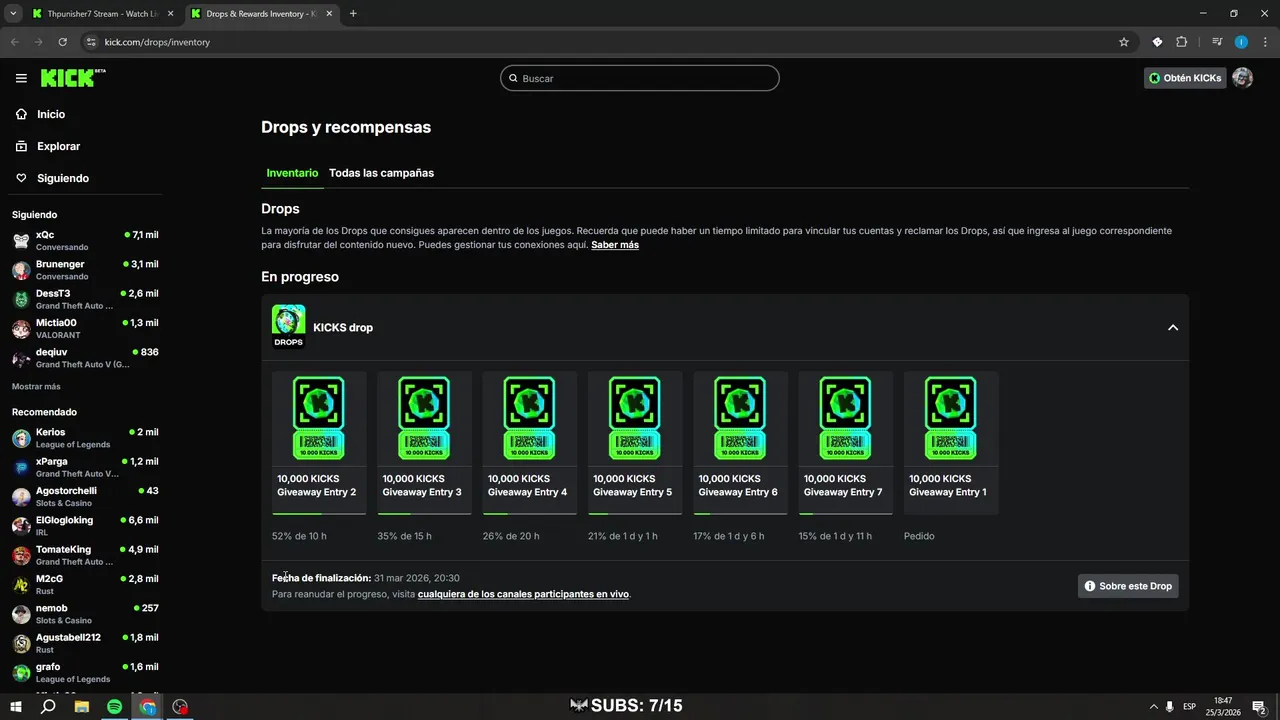Open Explorar in the sidebar
Viewport: 1280px width, 720px height.
58,146
